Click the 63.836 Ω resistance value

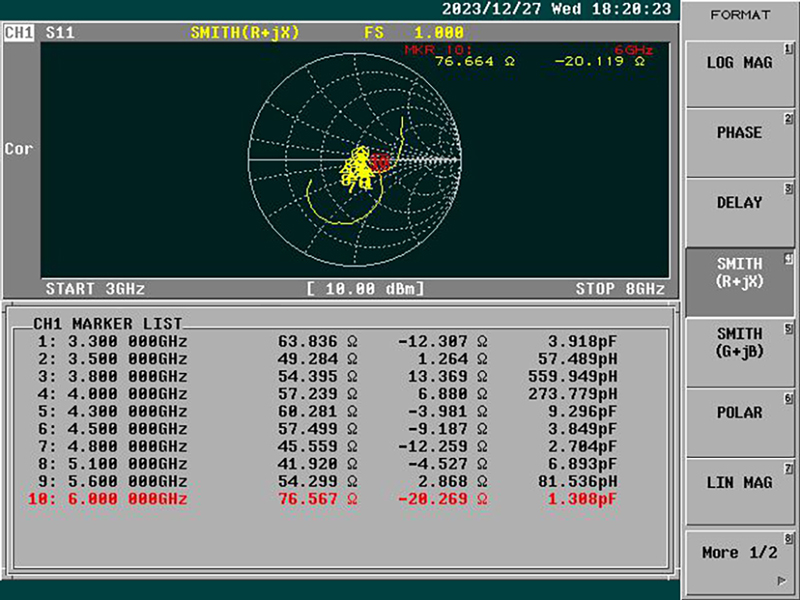[318, 341]
